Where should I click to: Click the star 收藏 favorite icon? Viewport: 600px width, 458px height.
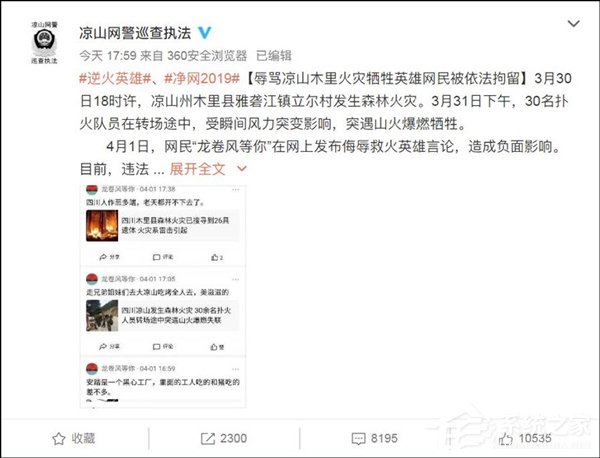(x=59, y=438)
